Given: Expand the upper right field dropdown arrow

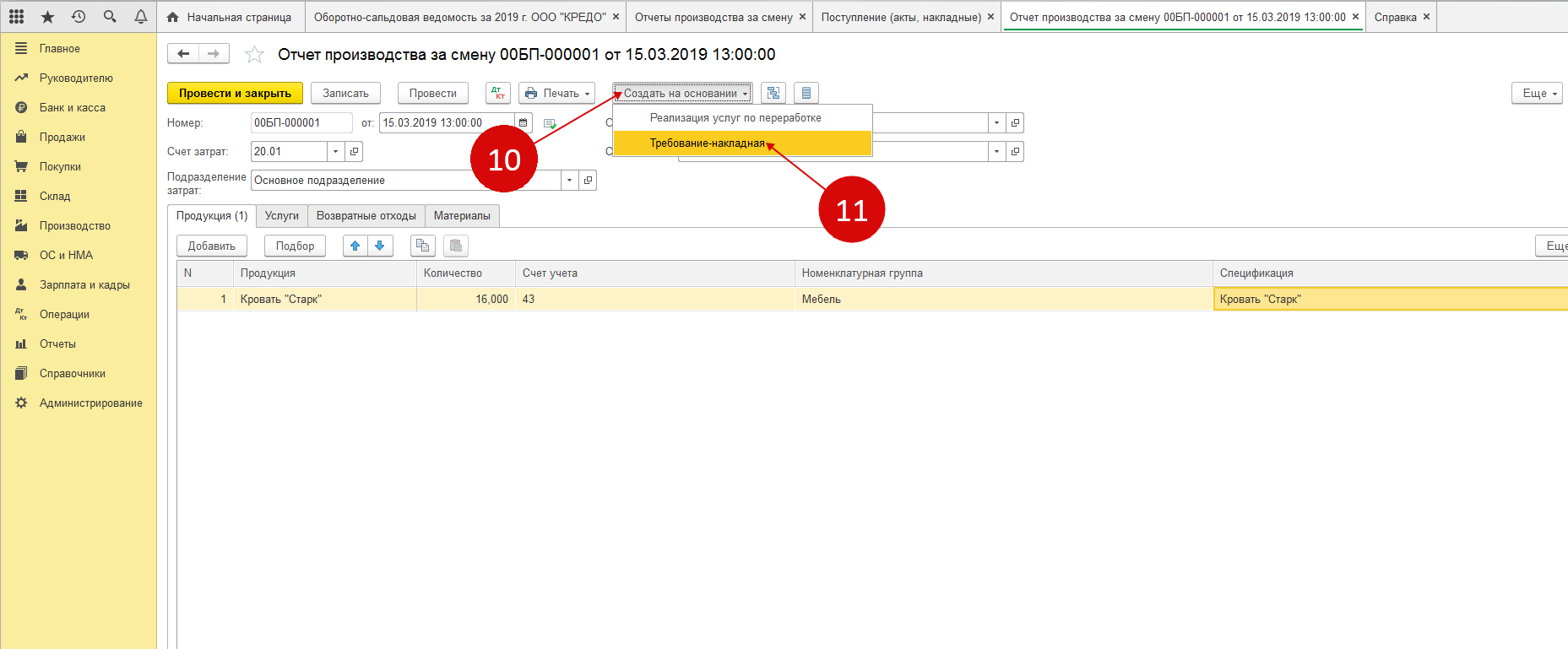Looking at the screenshot, I should 996,123.
